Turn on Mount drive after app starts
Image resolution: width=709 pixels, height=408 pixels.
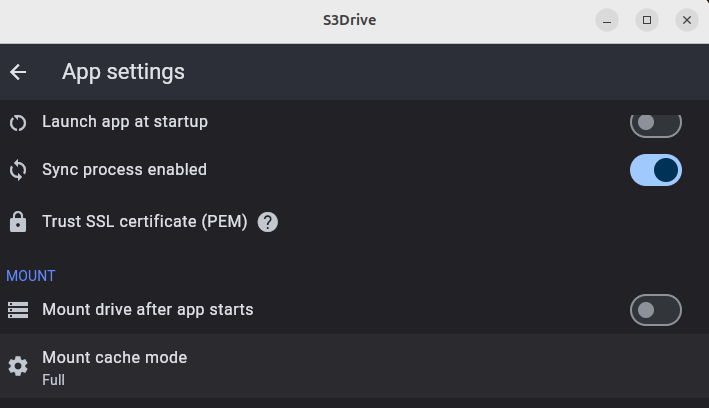656,310
